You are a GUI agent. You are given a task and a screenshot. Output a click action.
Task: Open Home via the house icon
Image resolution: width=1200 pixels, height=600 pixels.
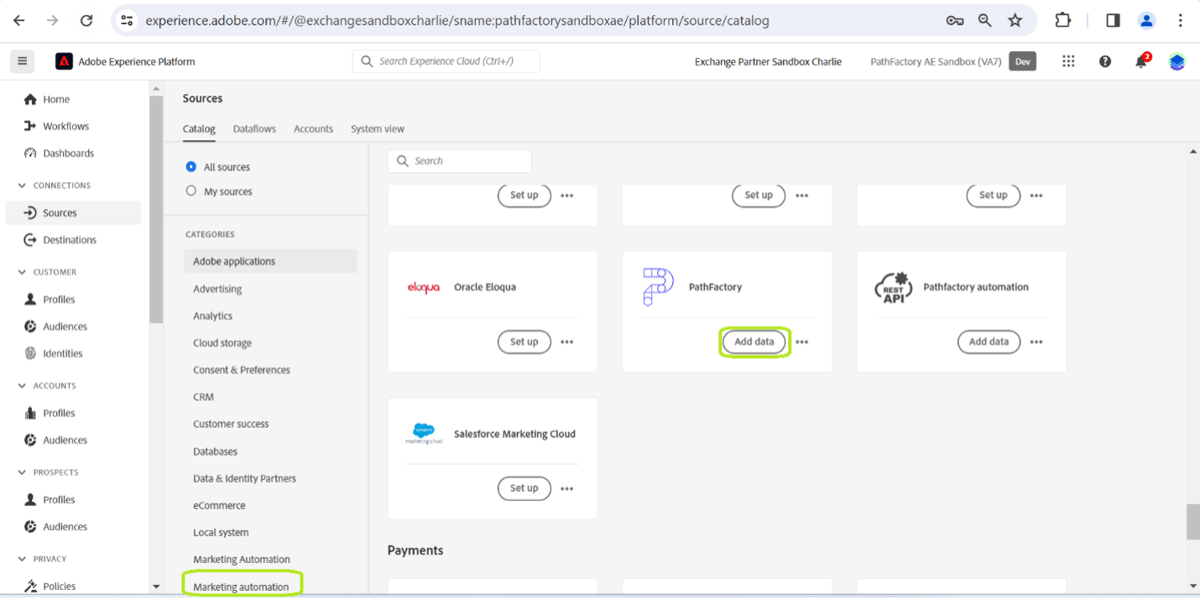(47, 99)
